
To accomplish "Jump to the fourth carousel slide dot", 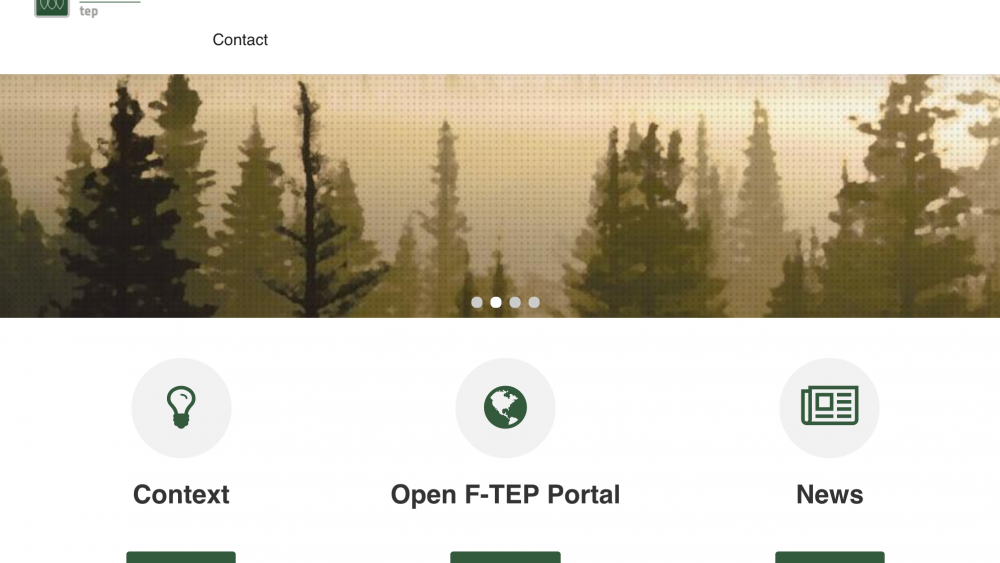I will (x=534, y=302).
